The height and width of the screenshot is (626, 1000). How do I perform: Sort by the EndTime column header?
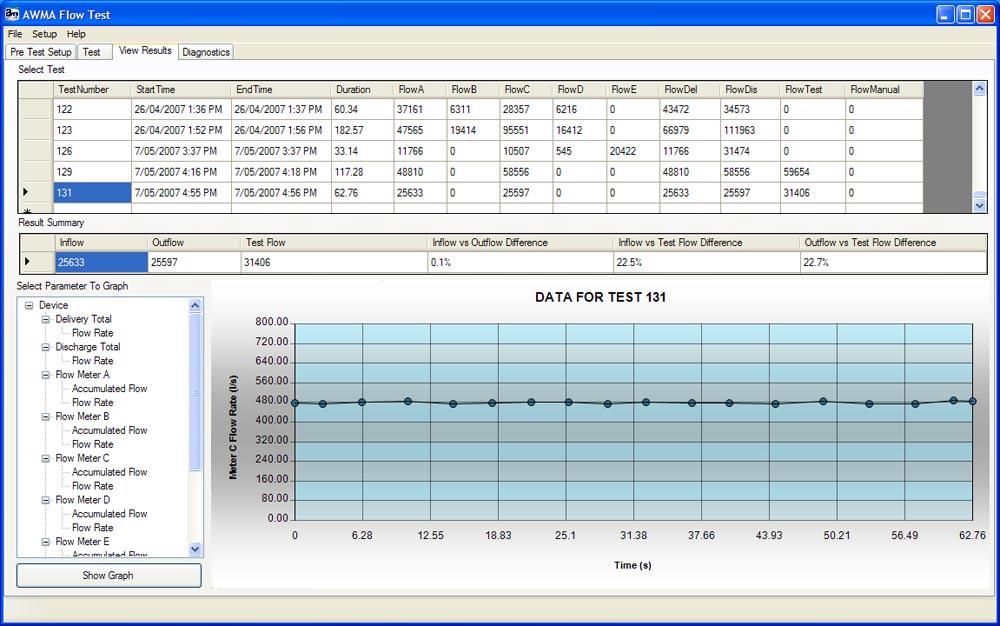tap(281, 90)
